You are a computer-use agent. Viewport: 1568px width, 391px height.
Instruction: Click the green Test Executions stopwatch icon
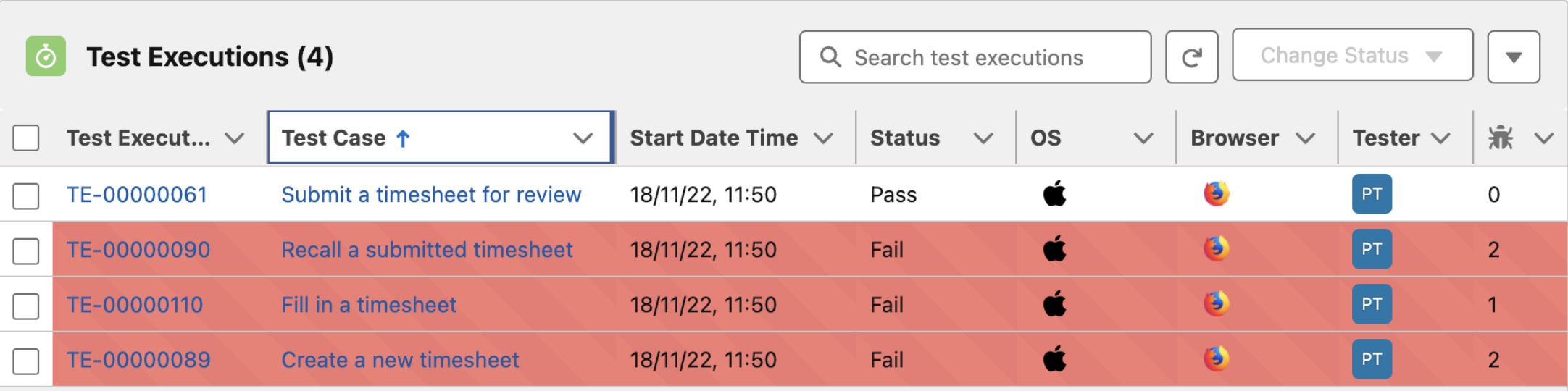[x=46, y=56]
